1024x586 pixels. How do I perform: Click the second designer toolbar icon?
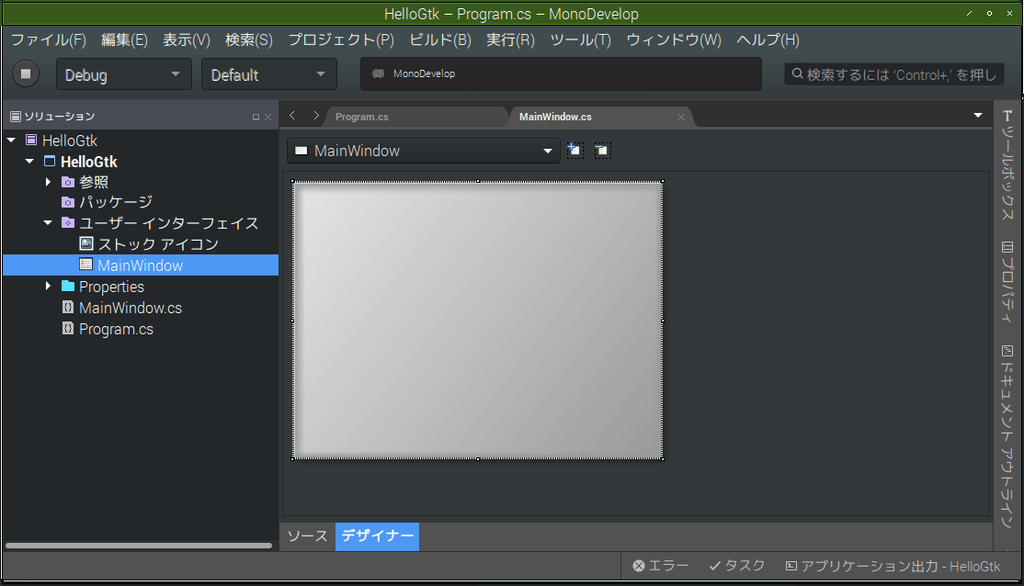coord(602,151)
